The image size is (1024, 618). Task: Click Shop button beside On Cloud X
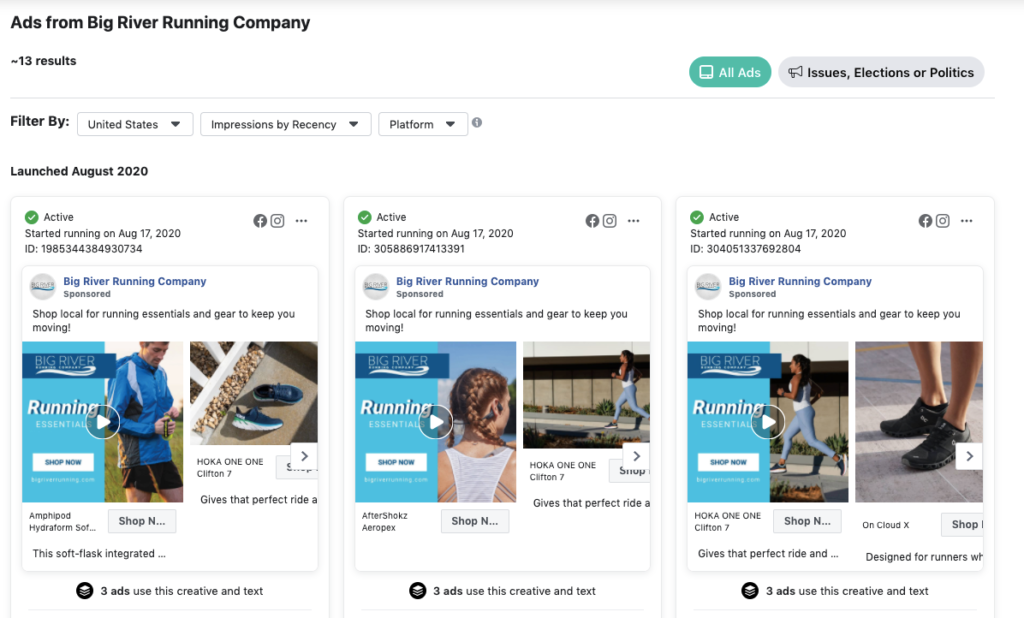point(963,524)
